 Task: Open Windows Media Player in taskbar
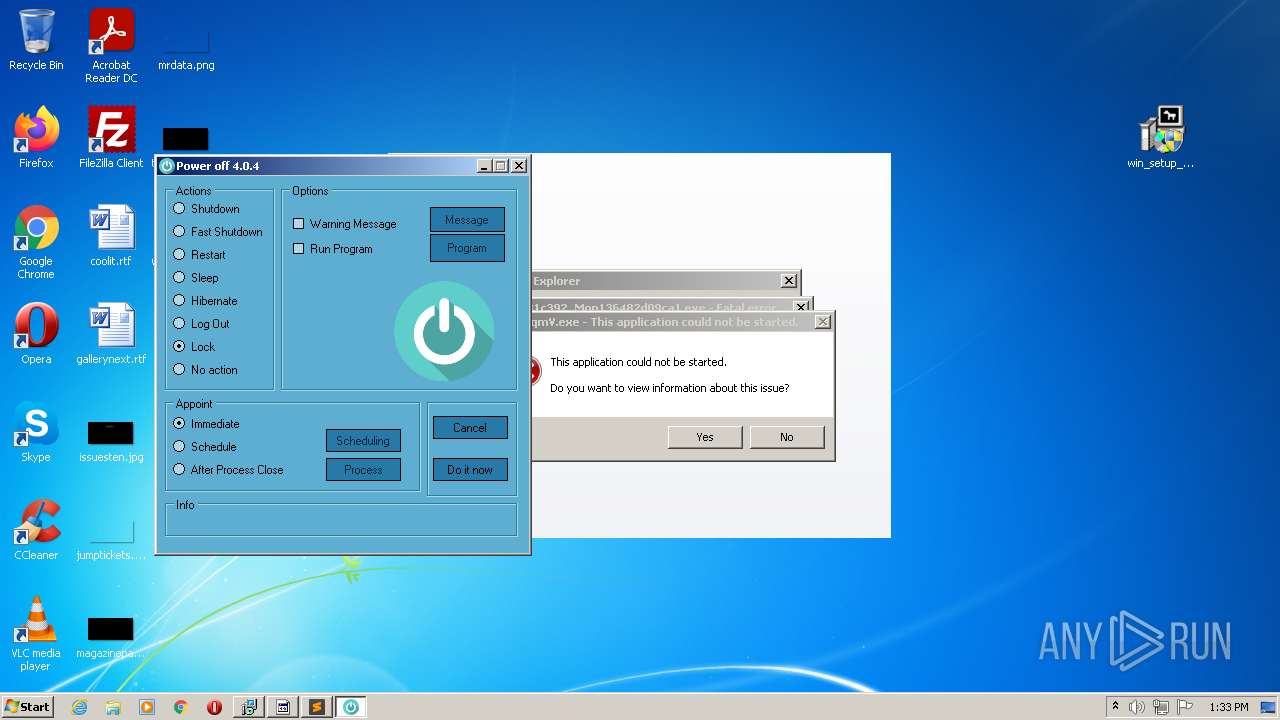click(147, 707)
